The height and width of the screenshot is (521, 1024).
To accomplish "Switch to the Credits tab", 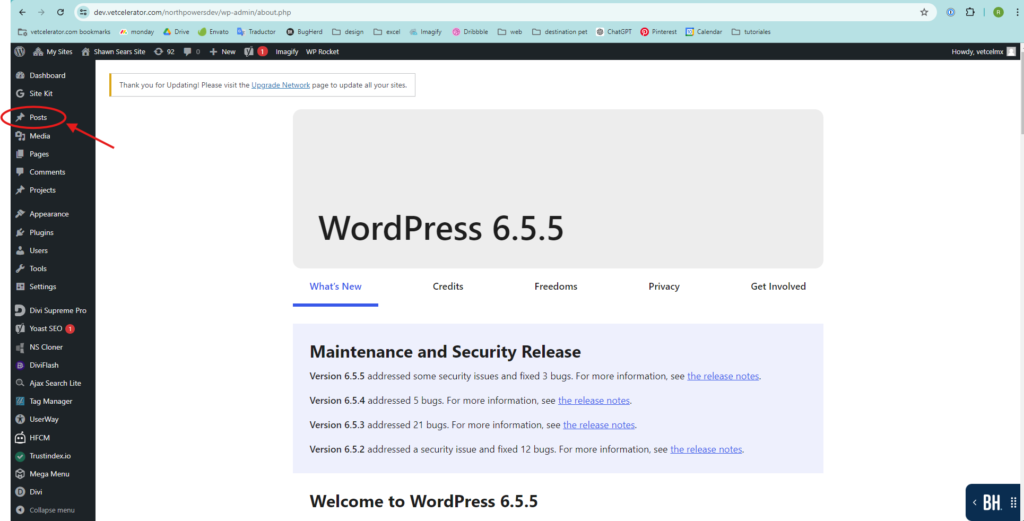I will [447, 286].
